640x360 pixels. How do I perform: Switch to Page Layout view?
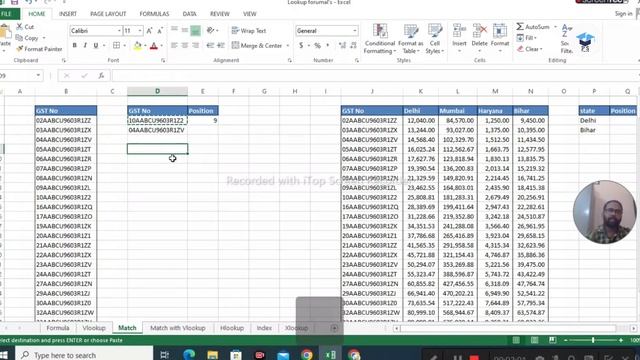534,340
